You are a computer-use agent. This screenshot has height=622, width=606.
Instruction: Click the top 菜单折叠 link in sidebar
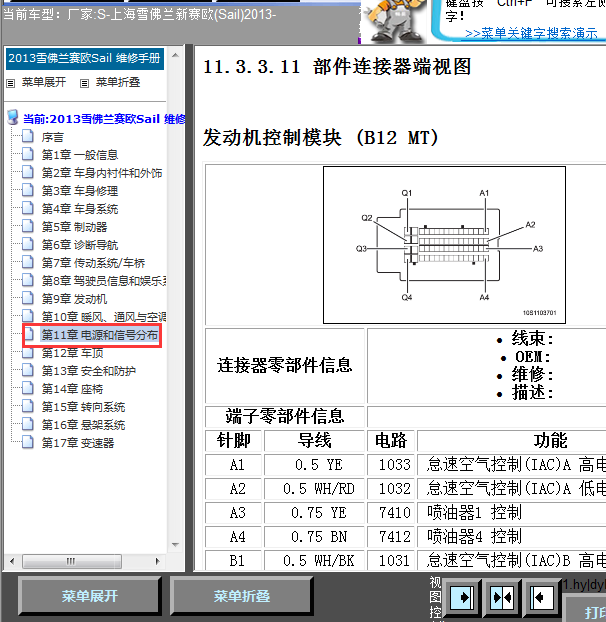pos(118,82)
